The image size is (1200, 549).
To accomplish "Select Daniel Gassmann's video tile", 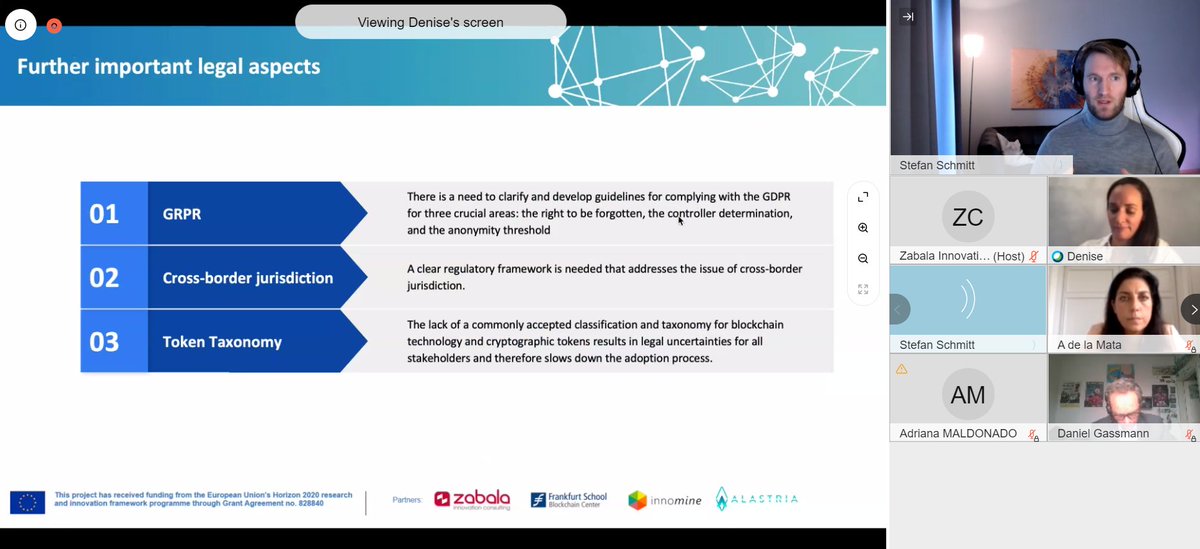I will [x=1124, y=398].
